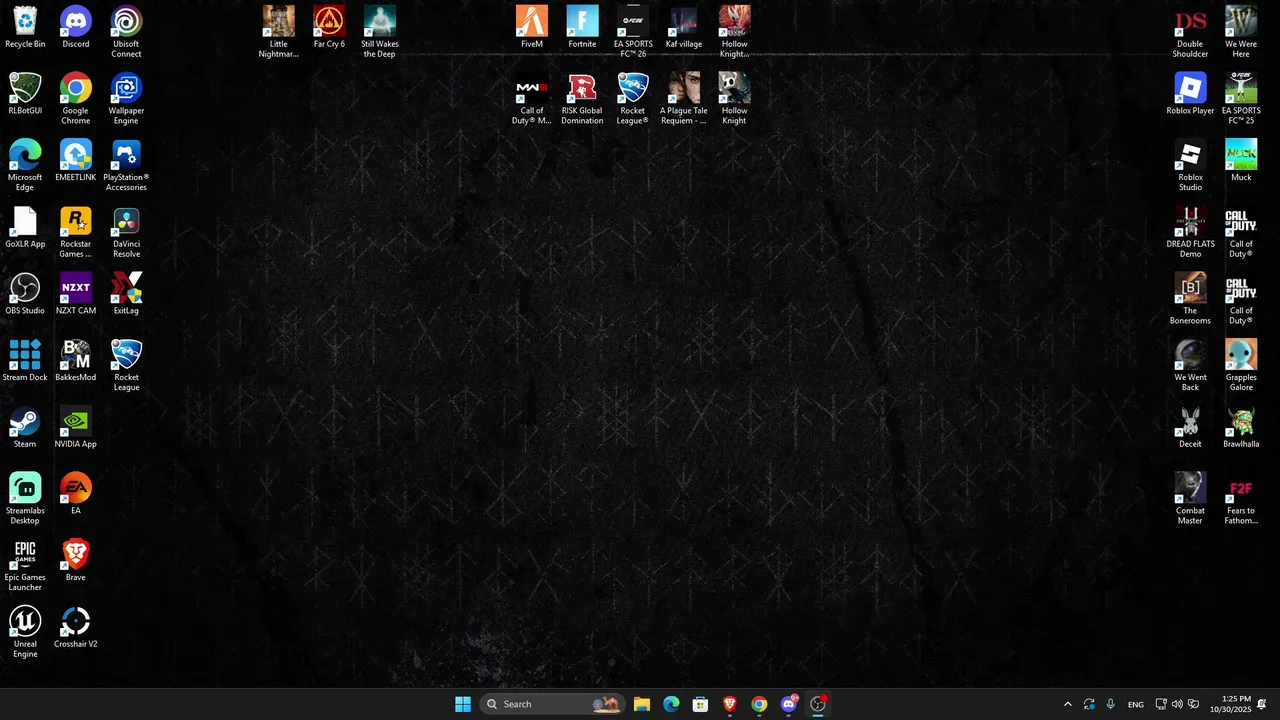The image size is (1280, 720).
Task: Select The Bonerooms game shortcut
Action: click(x=1190, y=300)
